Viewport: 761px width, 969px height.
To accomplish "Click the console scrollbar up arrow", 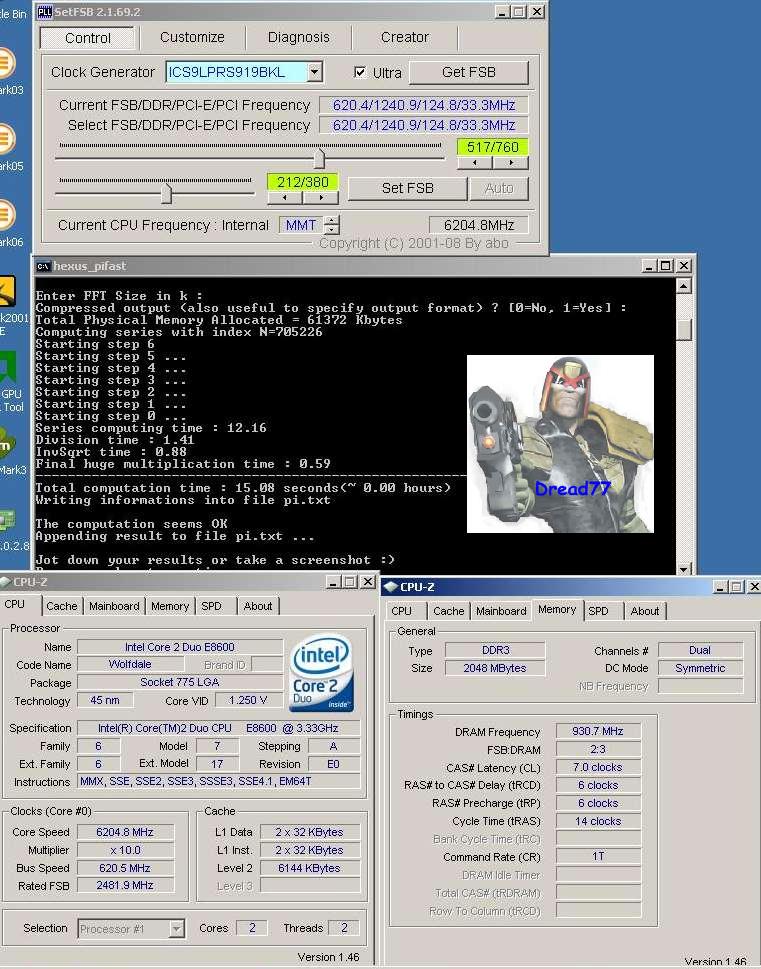I will pos(683,286).
